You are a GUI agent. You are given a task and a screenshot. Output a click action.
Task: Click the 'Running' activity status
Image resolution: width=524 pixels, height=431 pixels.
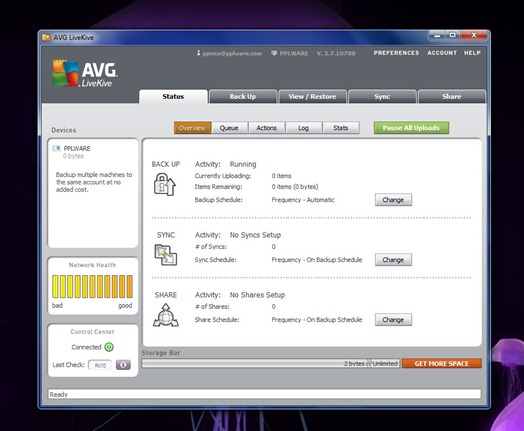click(x=243, y=164)
